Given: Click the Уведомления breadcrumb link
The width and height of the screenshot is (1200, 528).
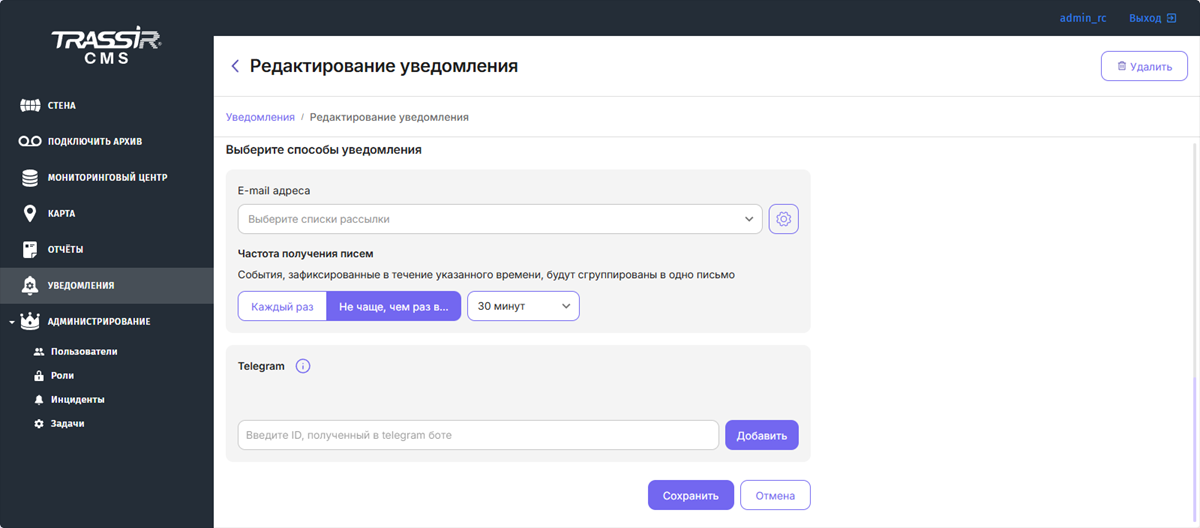Looking at the screenshot, I should click(260, 117).
